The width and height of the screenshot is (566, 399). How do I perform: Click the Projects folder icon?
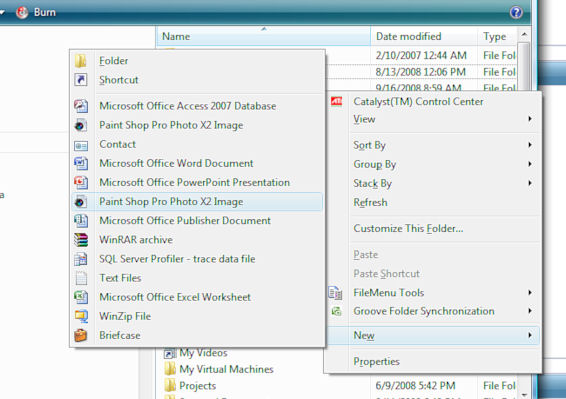coord(170,386)
